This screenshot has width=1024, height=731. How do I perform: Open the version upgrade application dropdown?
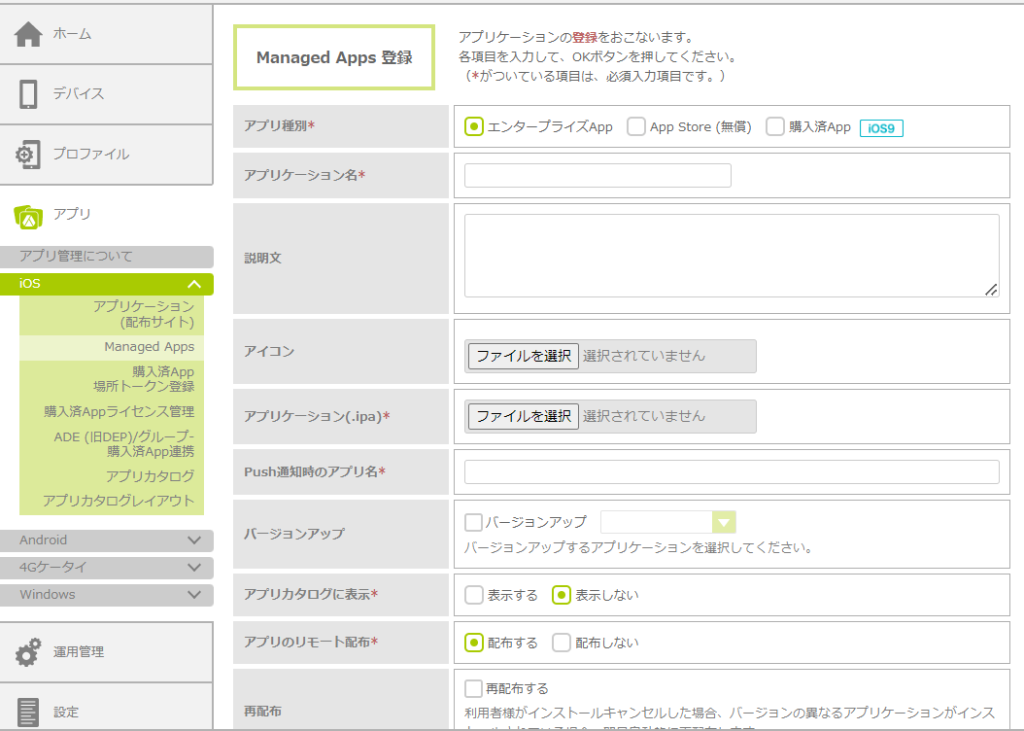tap(723, 522)
